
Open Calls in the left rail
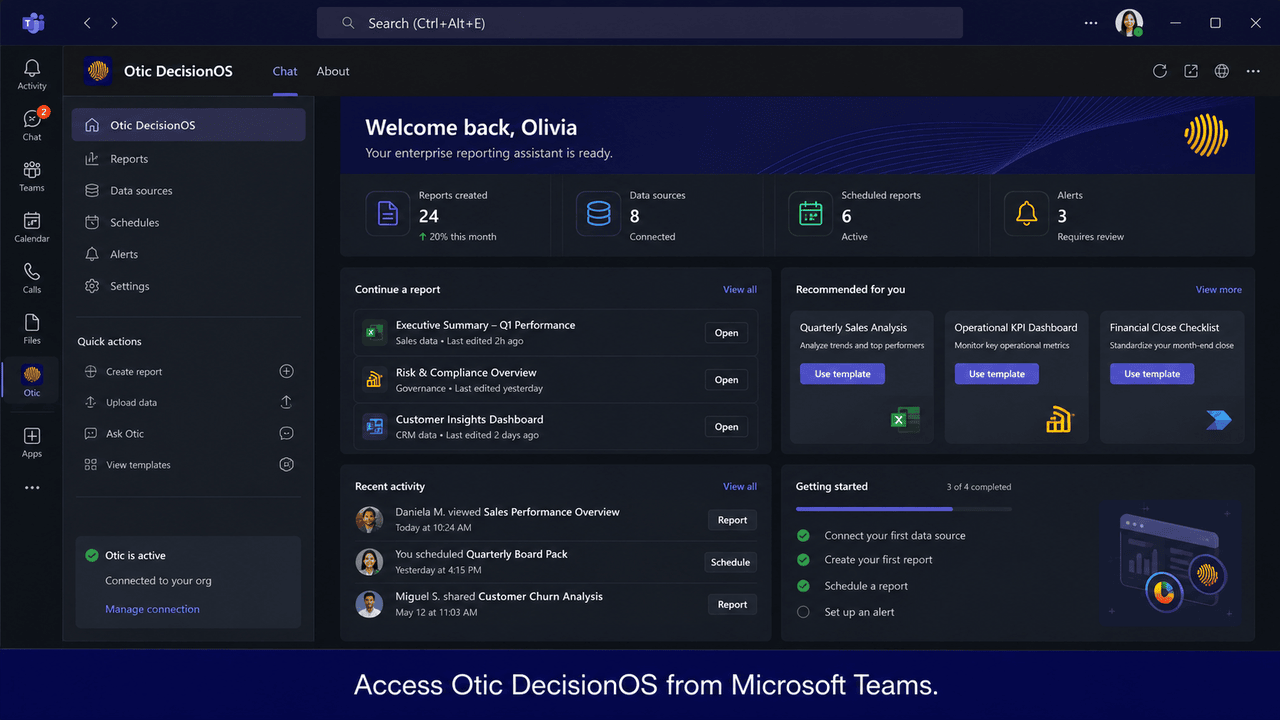[32, 278]
